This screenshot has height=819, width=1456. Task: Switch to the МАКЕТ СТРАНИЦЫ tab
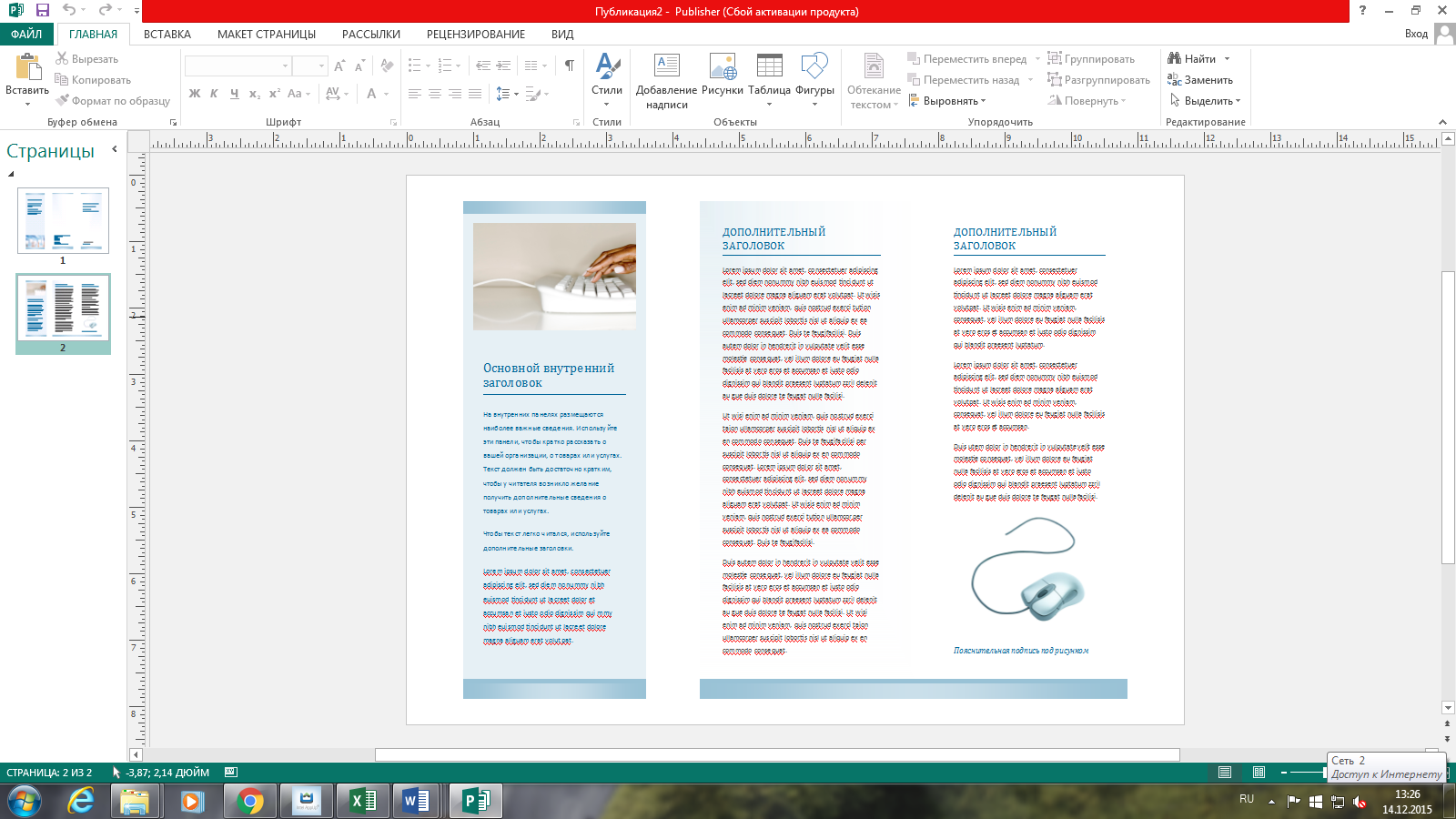tap(267, 34)
